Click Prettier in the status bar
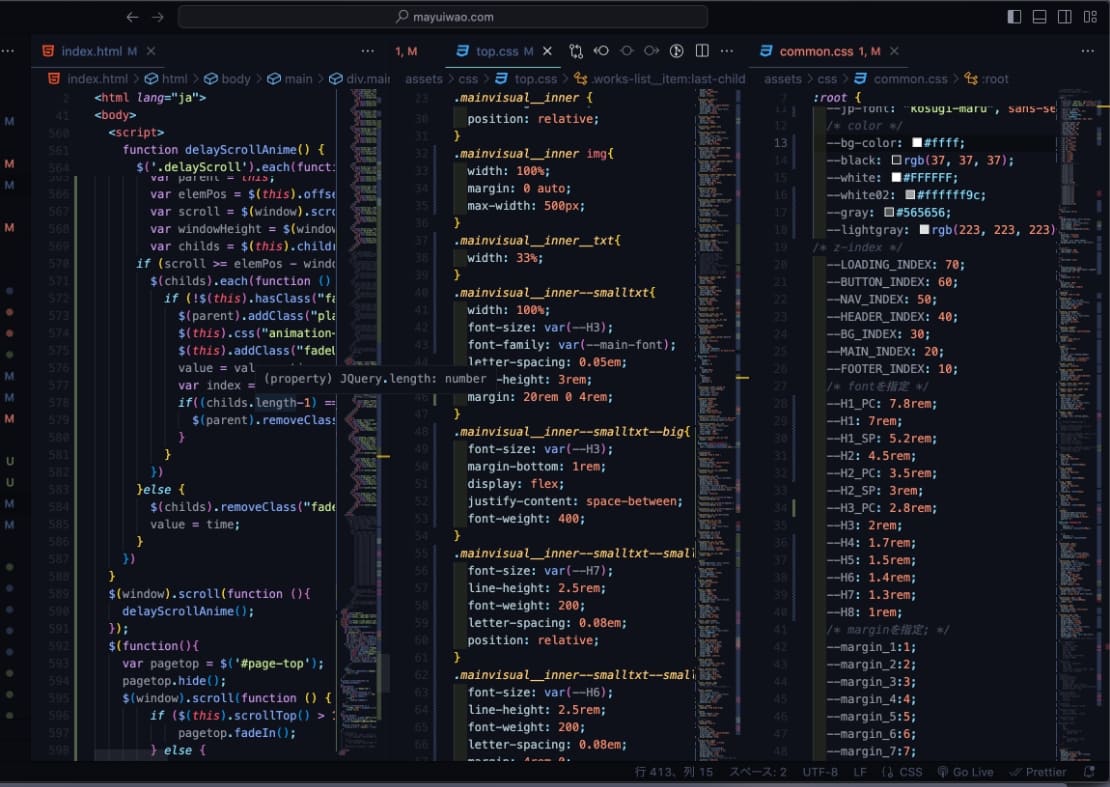Viewport: 1110px width, 787px height. click(1038, 772)
